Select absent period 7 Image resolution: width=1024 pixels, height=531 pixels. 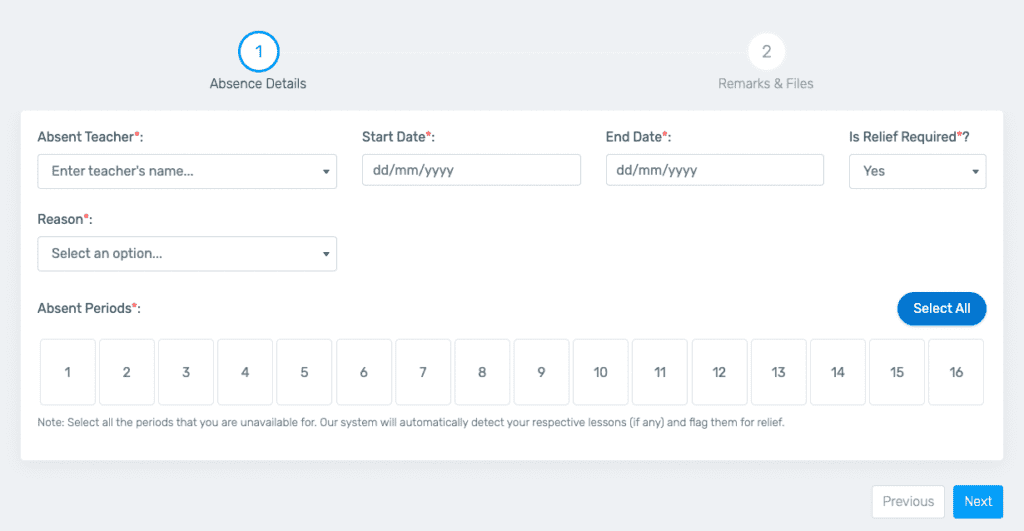pos(423,372)
